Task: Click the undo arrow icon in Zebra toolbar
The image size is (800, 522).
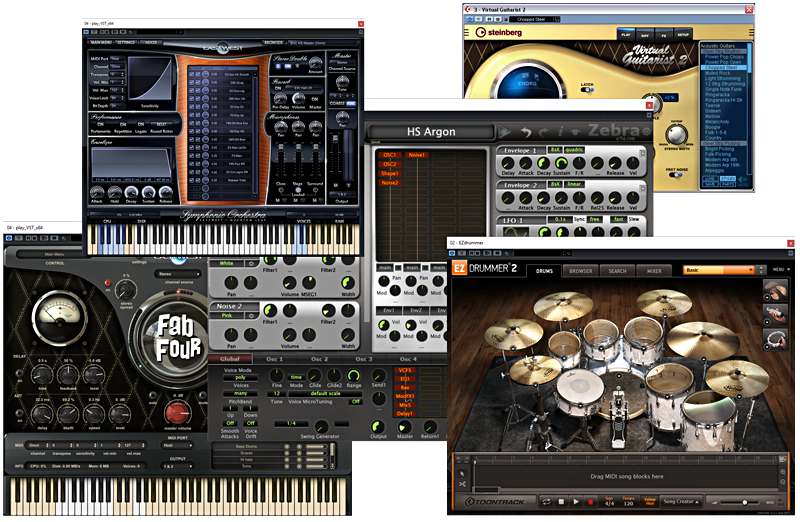Action: click(525, 132)
